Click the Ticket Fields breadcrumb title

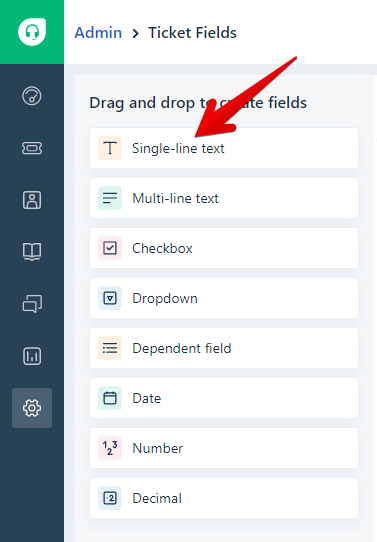click(x=192, y=33)
